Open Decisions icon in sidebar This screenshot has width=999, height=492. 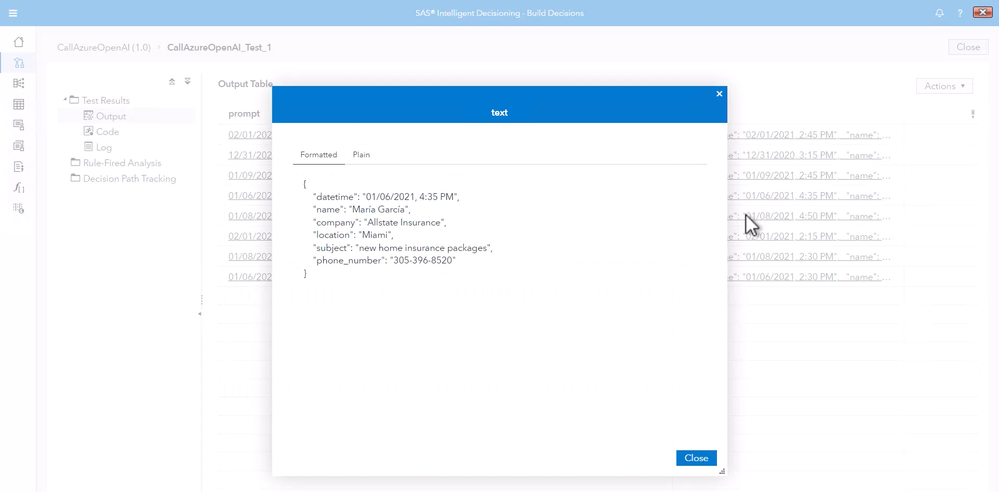tap(18, 62)
